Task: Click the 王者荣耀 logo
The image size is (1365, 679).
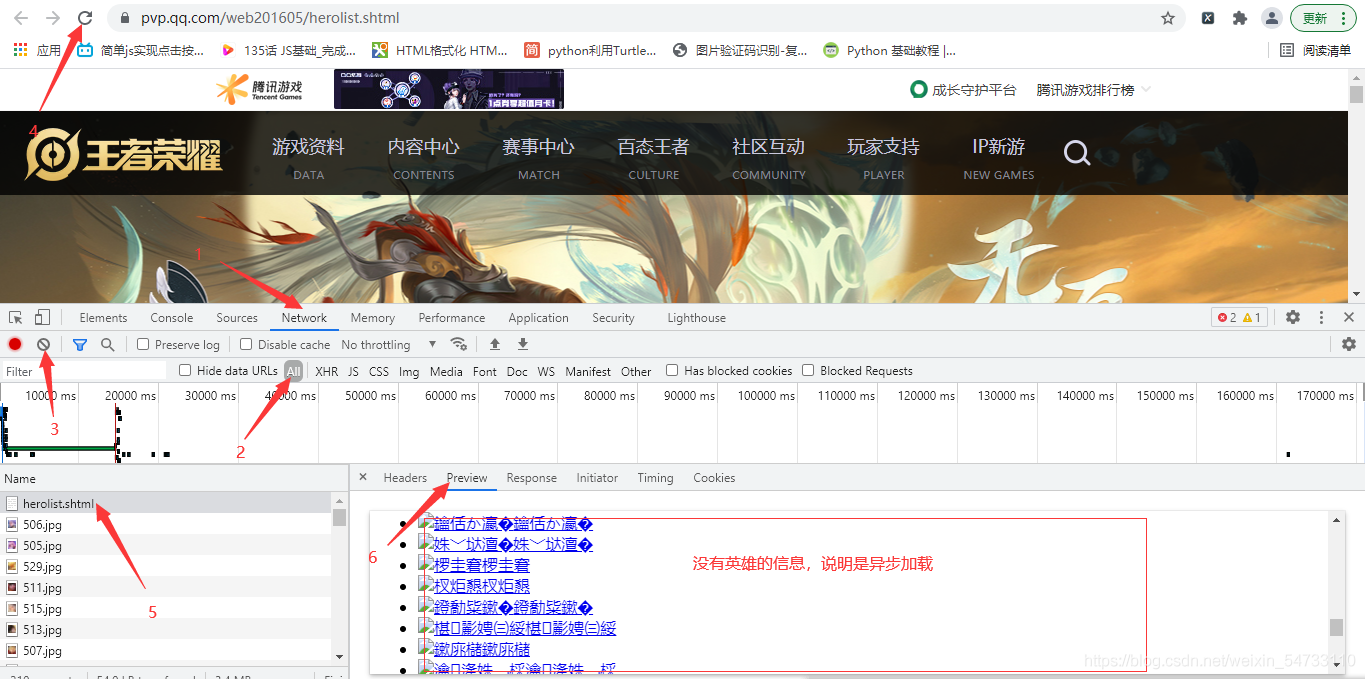Action: (124, 155)
